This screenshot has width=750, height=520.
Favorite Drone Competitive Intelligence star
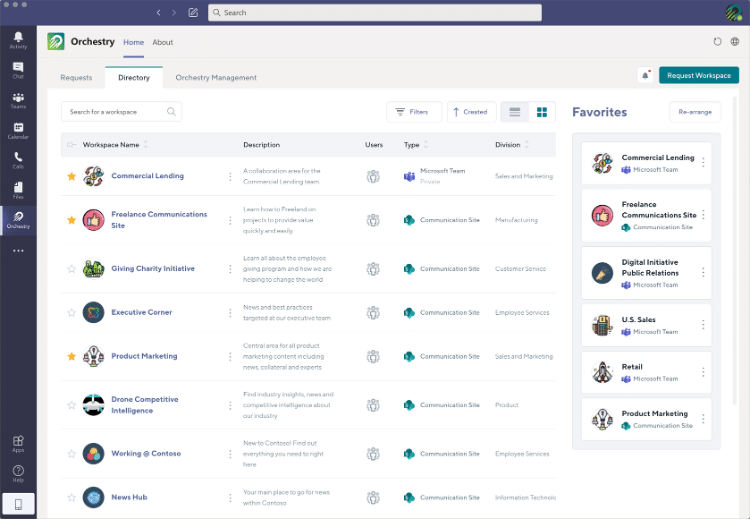pos(72,405)
